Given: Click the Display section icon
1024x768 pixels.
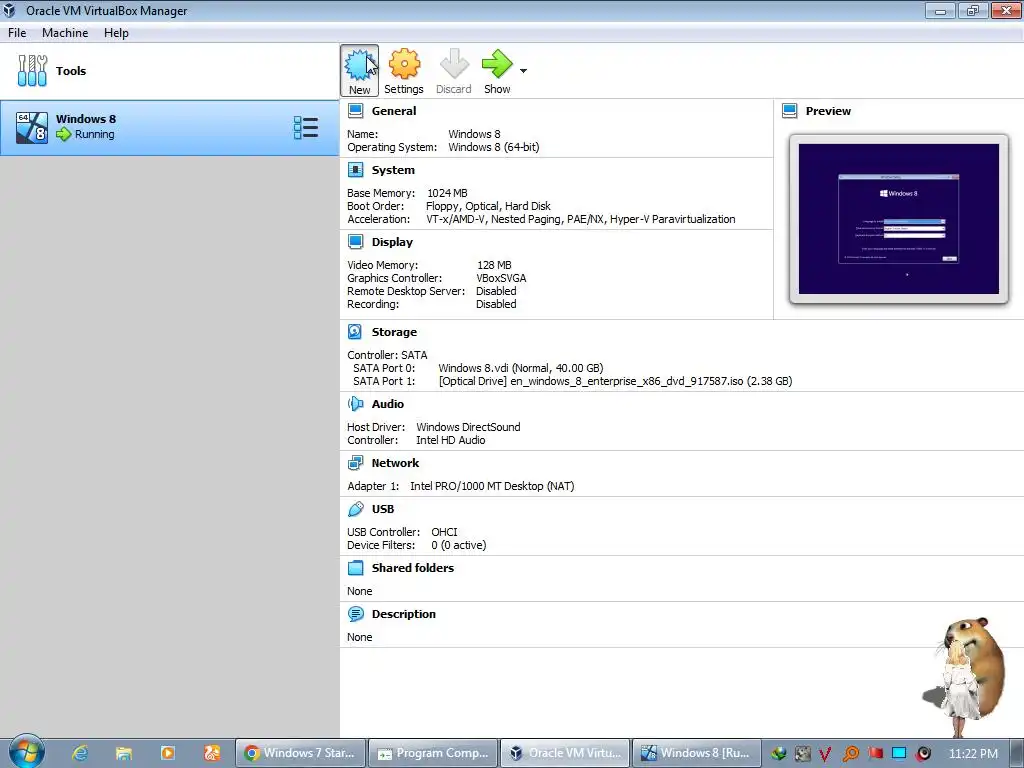Looking at the screenshot, I should (x=355, y=242).
